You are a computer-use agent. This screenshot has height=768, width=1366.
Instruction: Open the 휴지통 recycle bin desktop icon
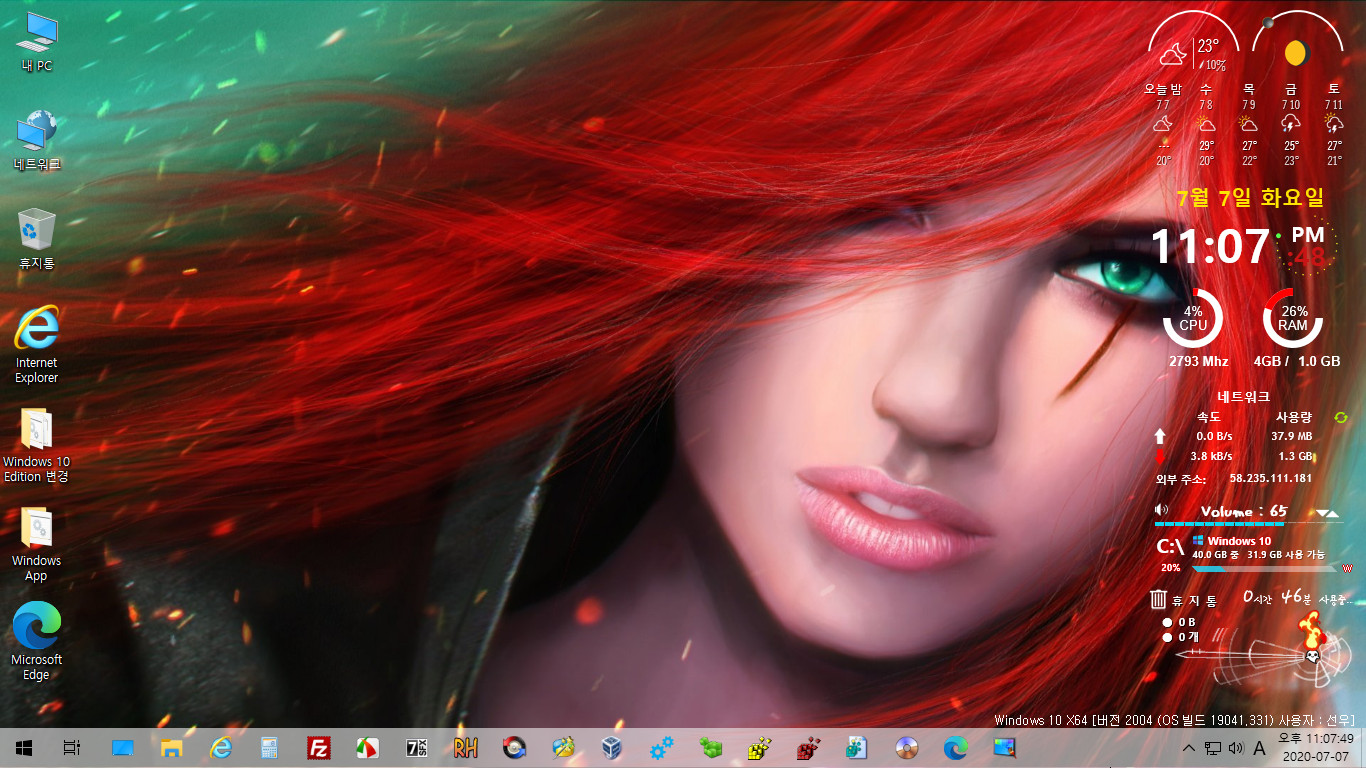pyautogui.click(x=37, y=240)
